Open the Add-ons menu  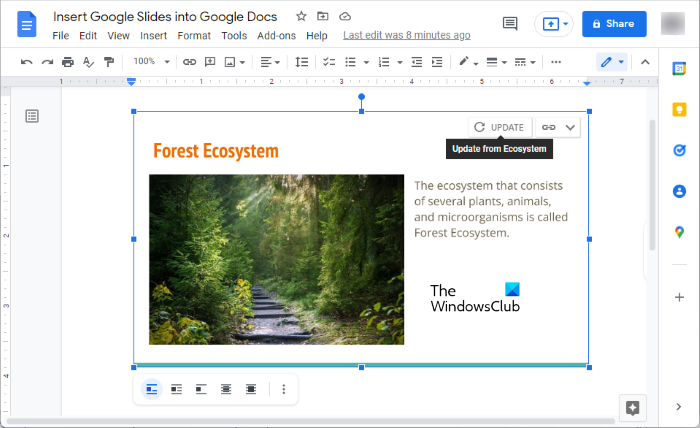276,35
